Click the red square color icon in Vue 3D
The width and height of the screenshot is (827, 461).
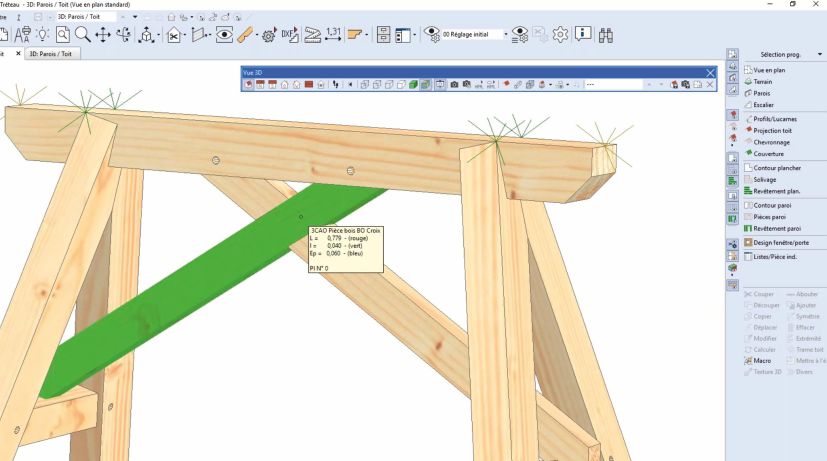point(309,85)
